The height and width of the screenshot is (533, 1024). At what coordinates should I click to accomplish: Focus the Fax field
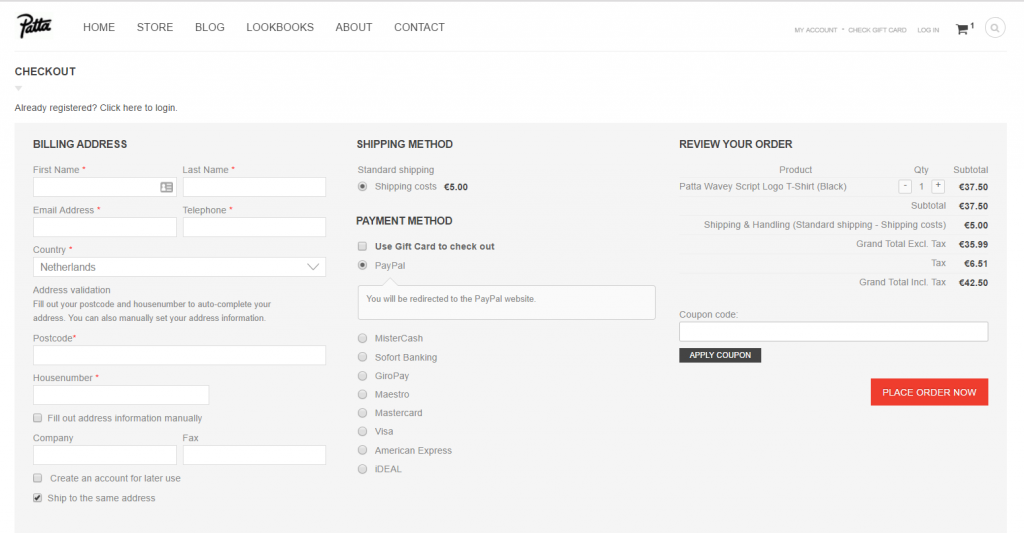[254, 455]
